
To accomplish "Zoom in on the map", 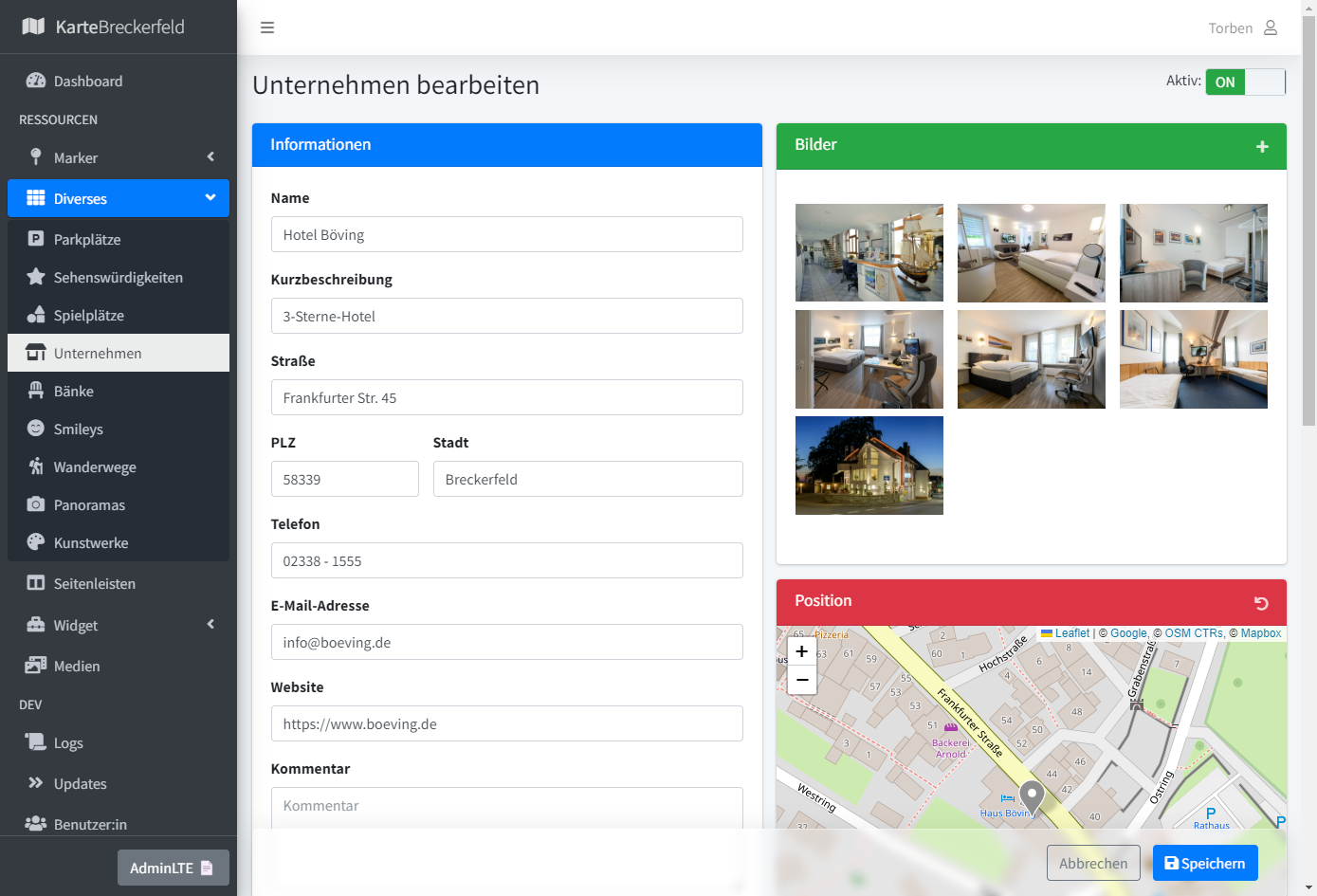I will tap(801, 651).
